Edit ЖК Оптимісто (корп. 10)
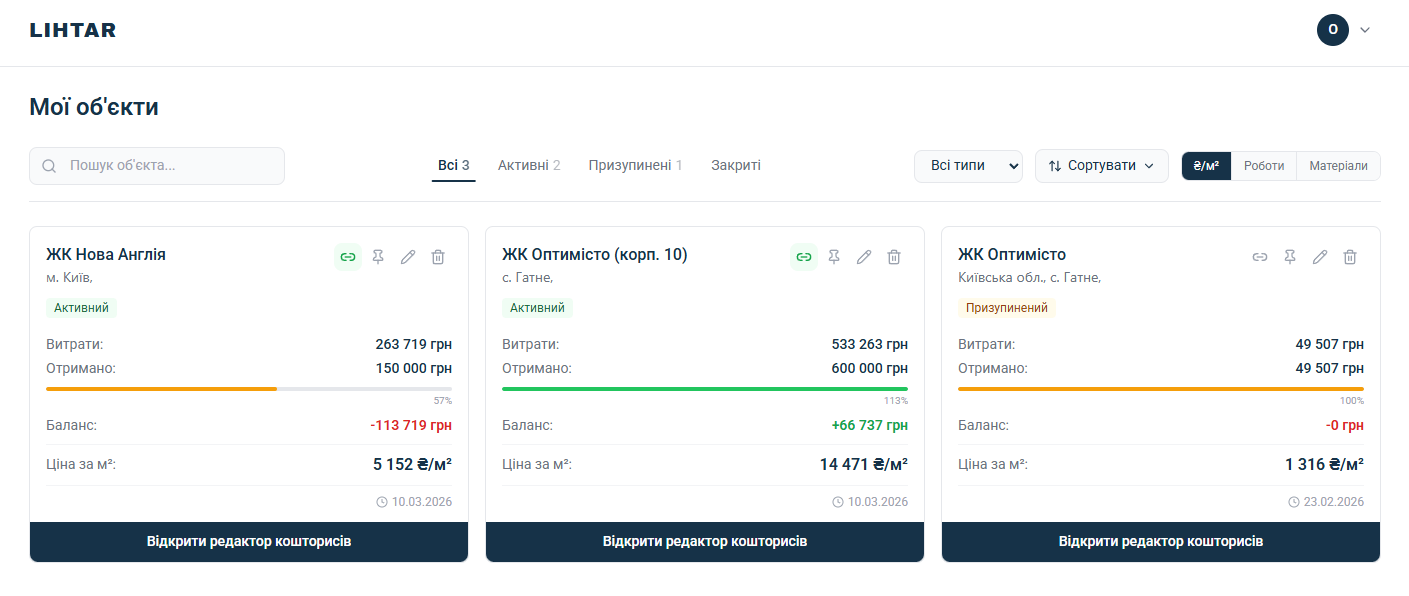The width and height of the screenshot is (1409, 596). click(864, 257)
